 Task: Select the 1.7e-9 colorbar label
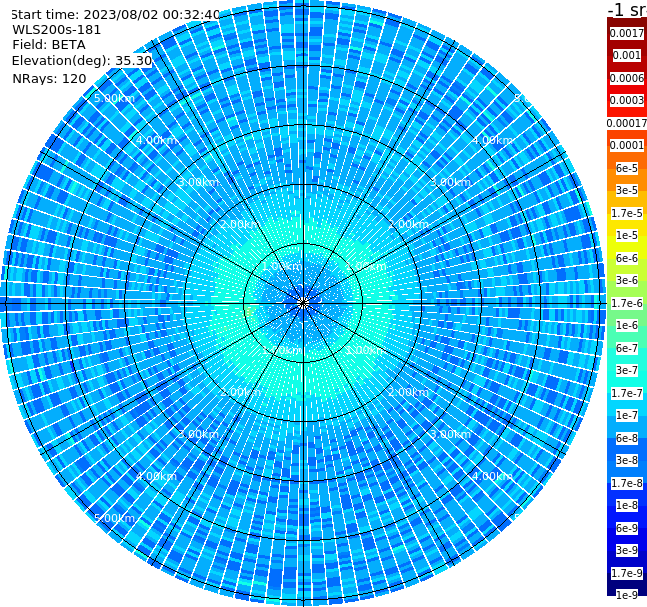tap(627, 573)
